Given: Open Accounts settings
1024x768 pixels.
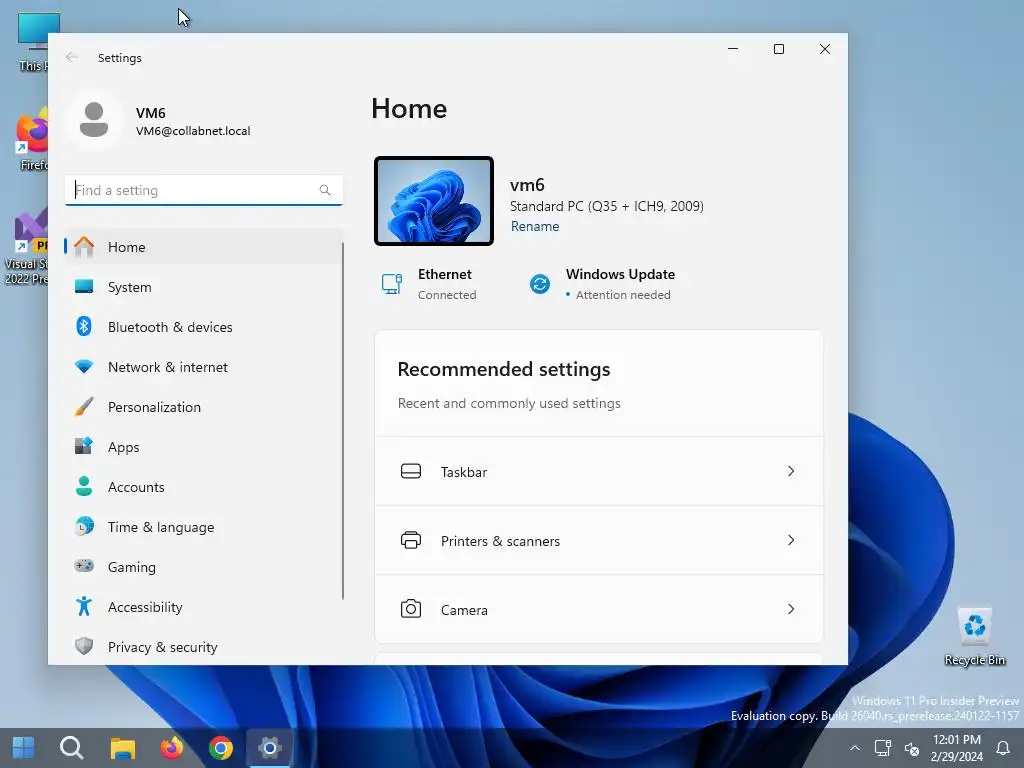Looking at the screenshot, I should 203,487.
